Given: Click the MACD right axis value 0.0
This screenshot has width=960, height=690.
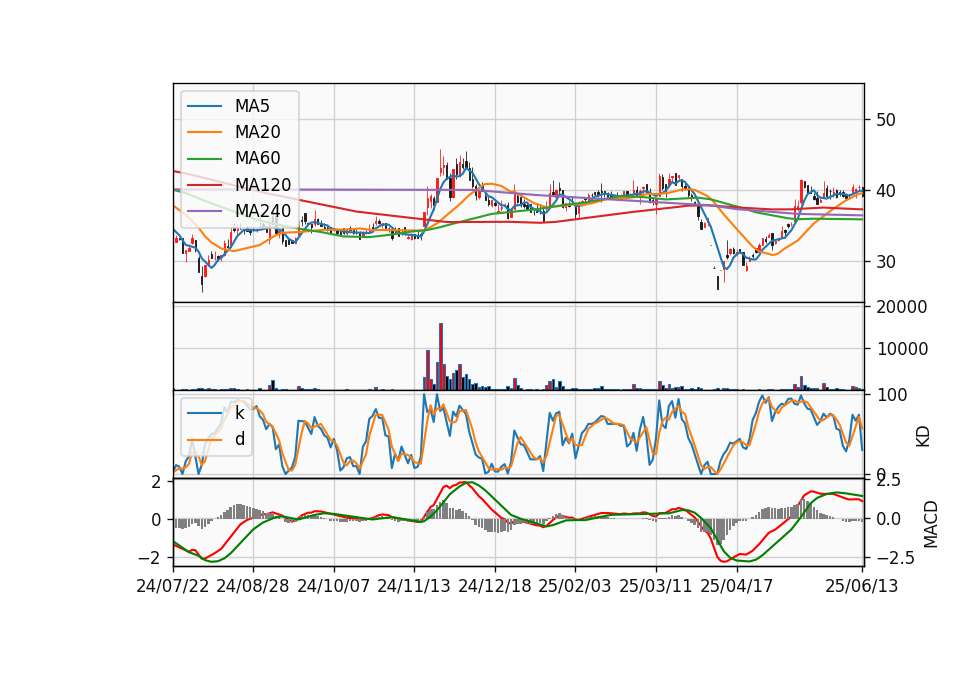Looking at the screenshot, I should click(888, 519).
